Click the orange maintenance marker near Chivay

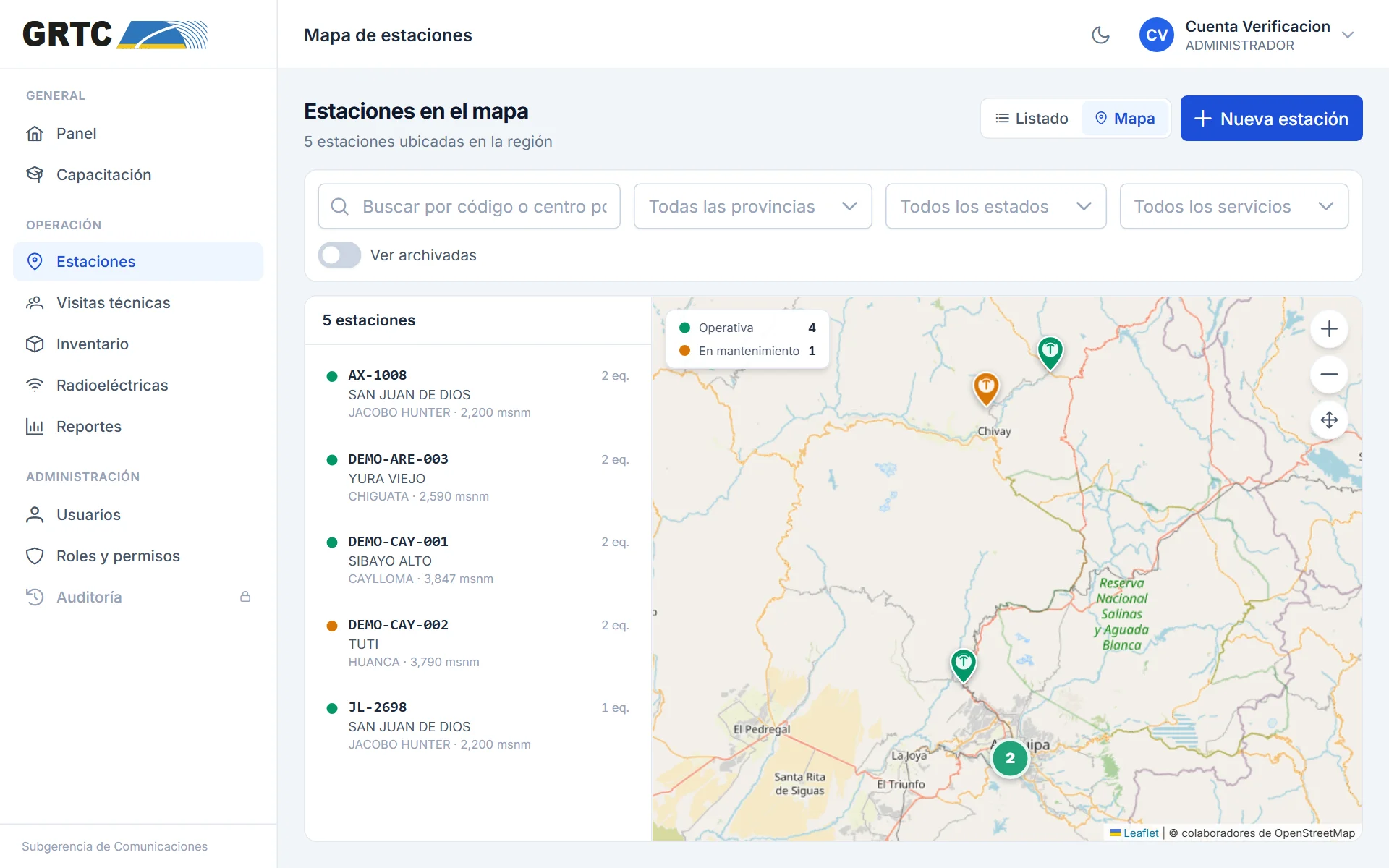(x=986, y=388)
